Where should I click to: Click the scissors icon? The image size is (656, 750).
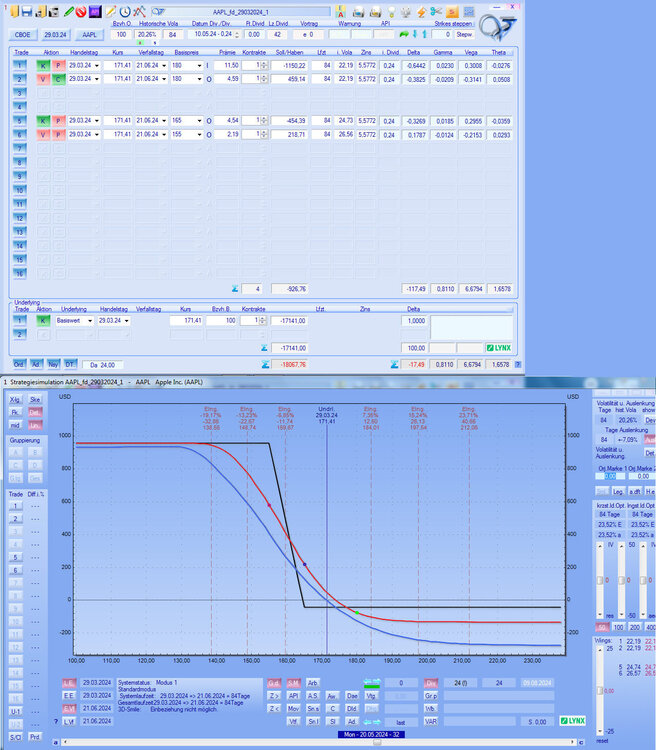click(x=436, y=11)
